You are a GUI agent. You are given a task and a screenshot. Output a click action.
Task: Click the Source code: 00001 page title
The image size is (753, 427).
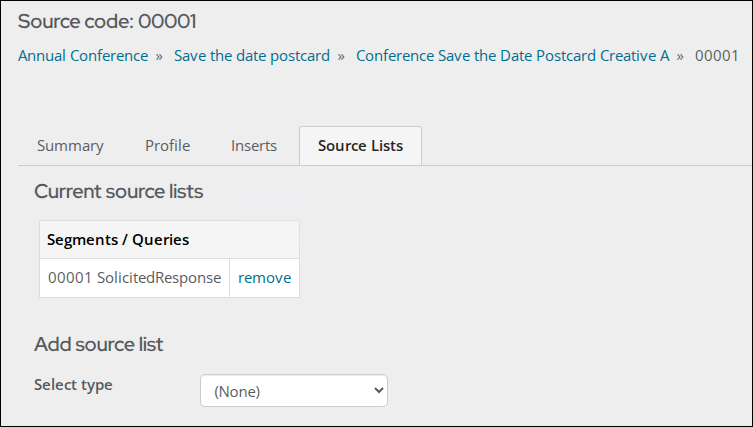[x=107, y=21]
